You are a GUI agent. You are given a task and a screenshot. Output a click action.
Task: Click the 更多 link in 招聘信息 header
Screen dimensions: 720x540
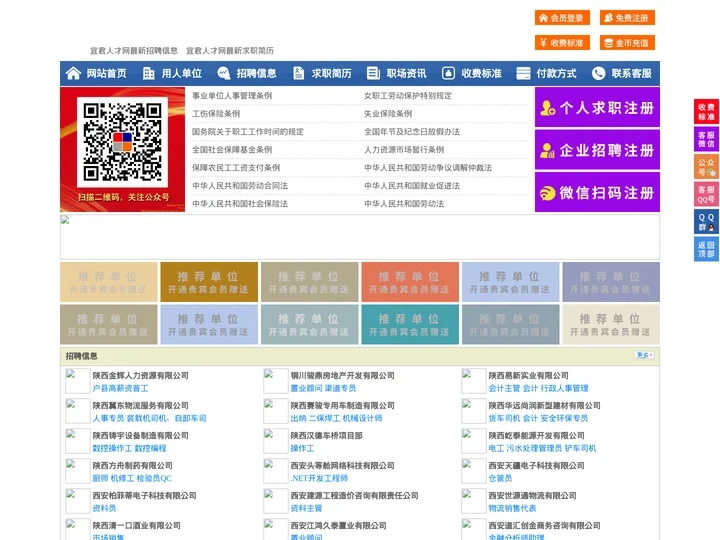click(644, 355)
